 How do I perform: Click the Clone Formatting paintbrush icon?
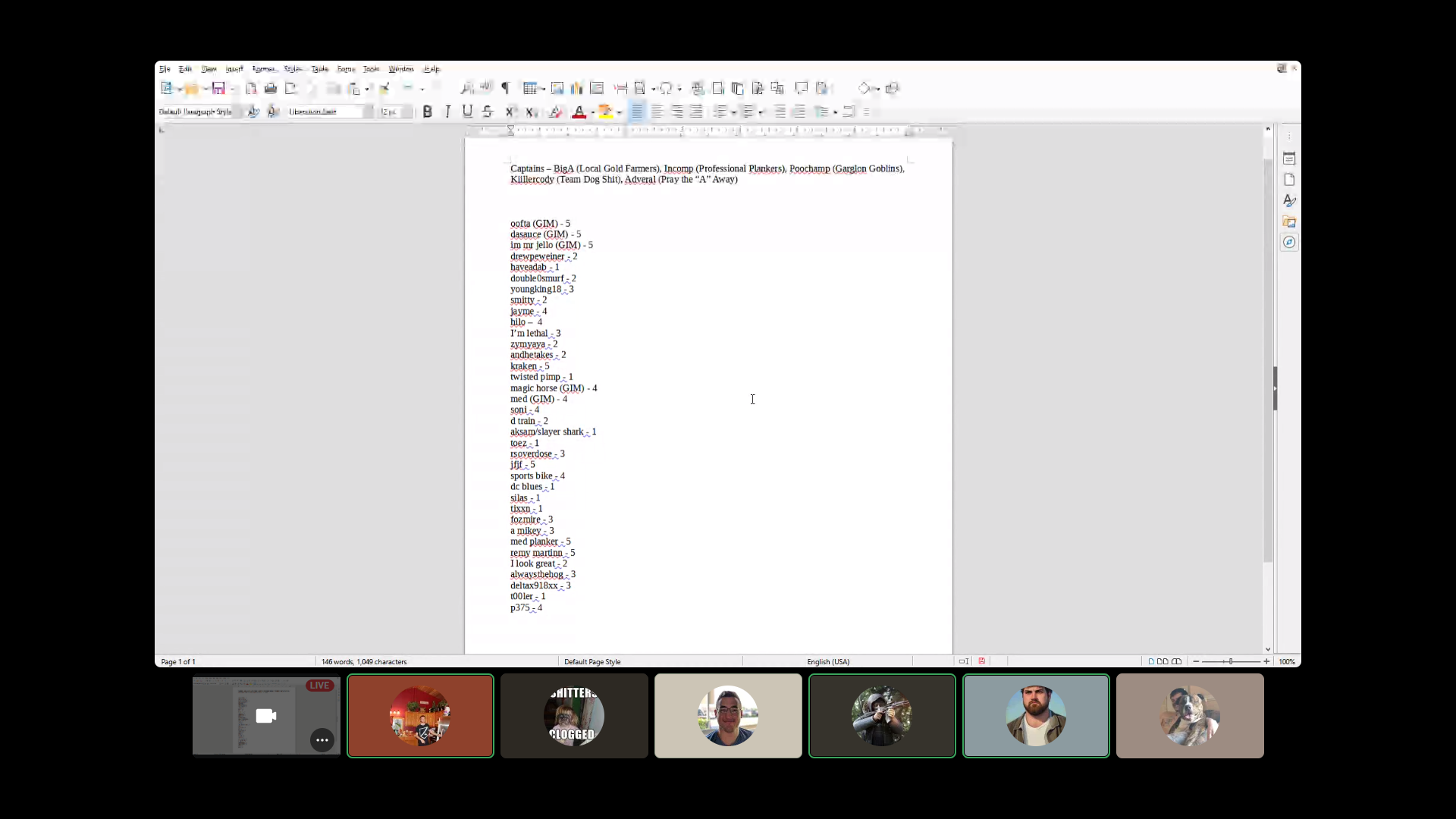pyautogui.click(x=385, y=88)
